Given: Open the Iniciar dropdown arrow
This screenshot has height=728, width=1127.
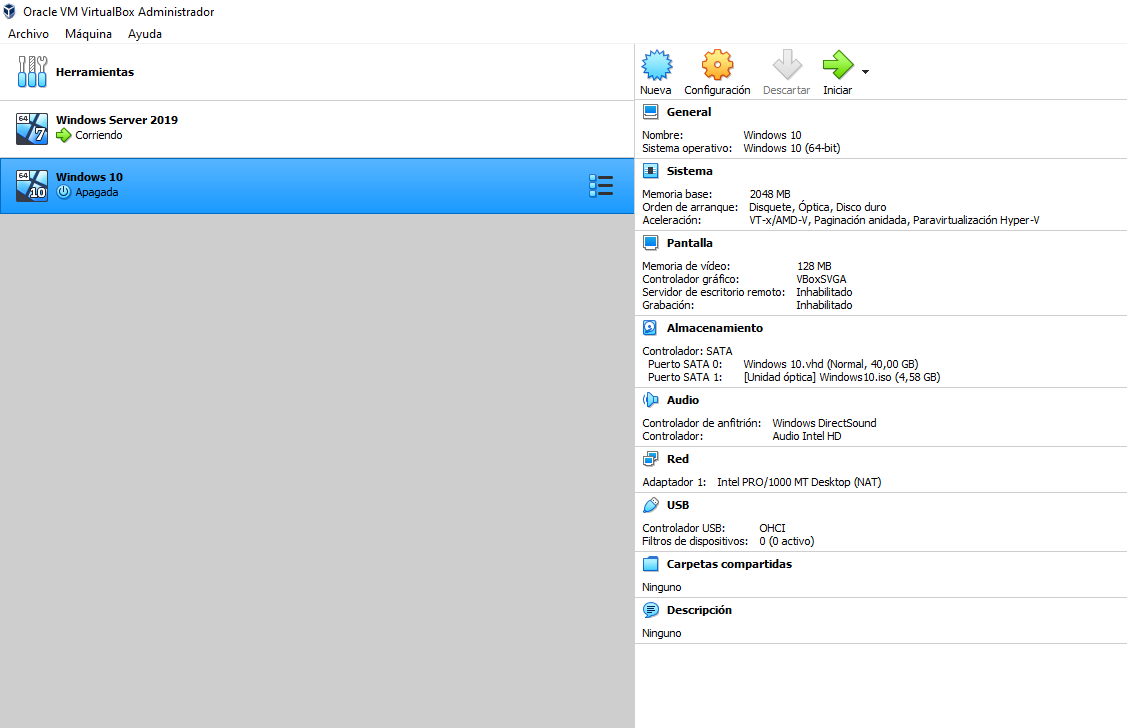Looking at the screenshot, I should (865, 72).
